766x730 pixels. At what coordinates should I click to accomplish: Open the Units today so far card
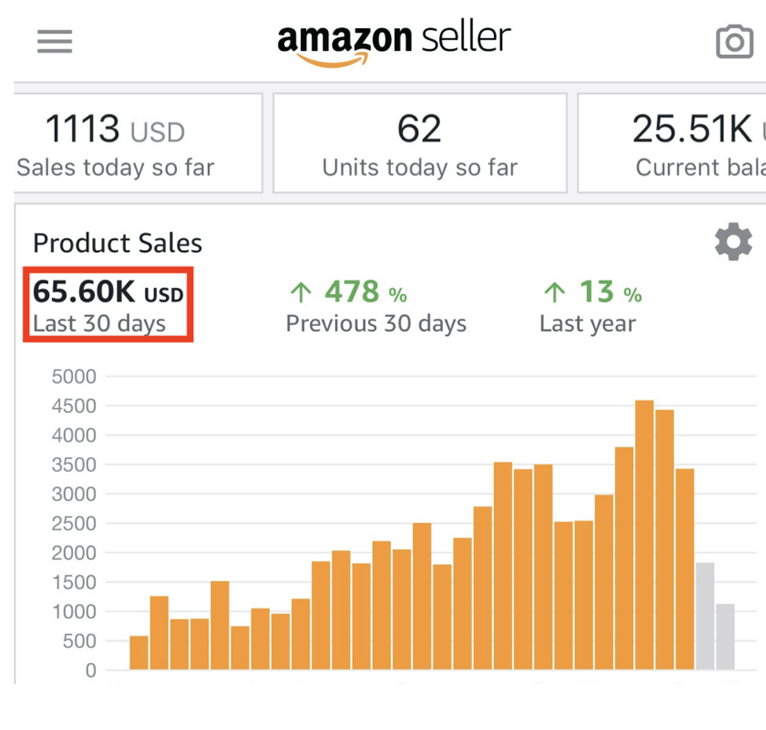coord(420,143)
